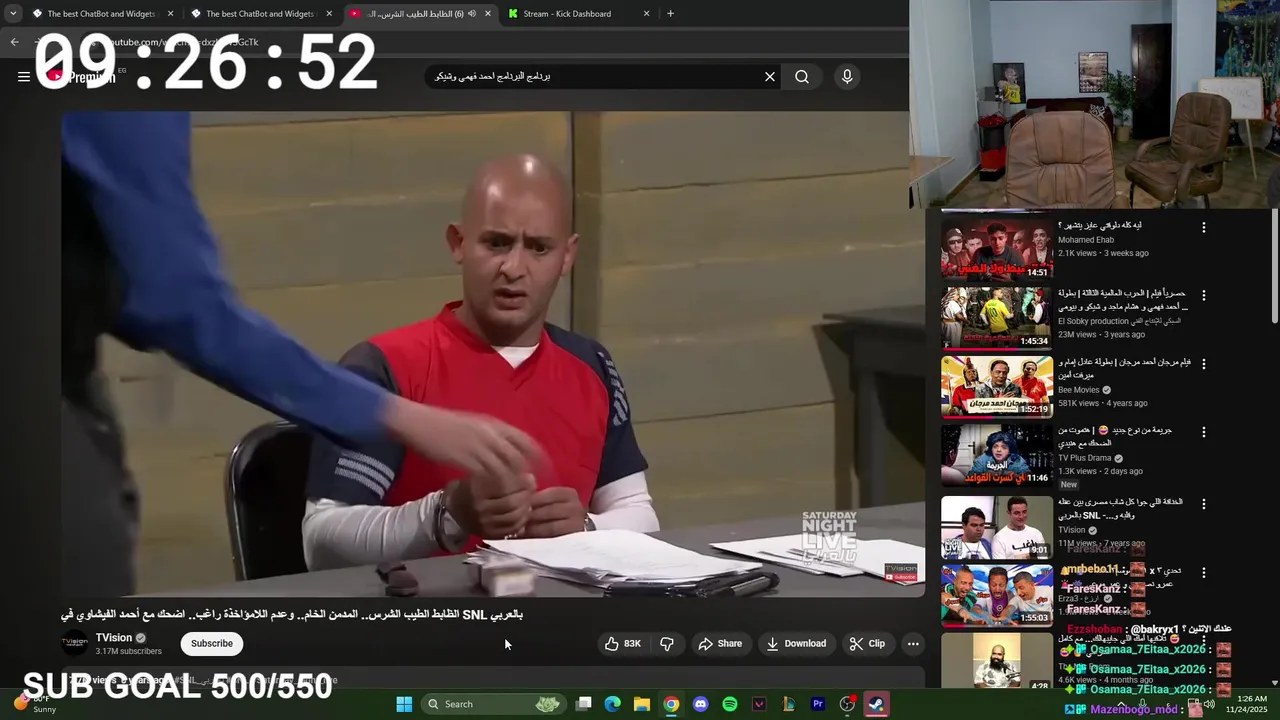
Task: Subscribe to the TVision channel
Action: 212,644
